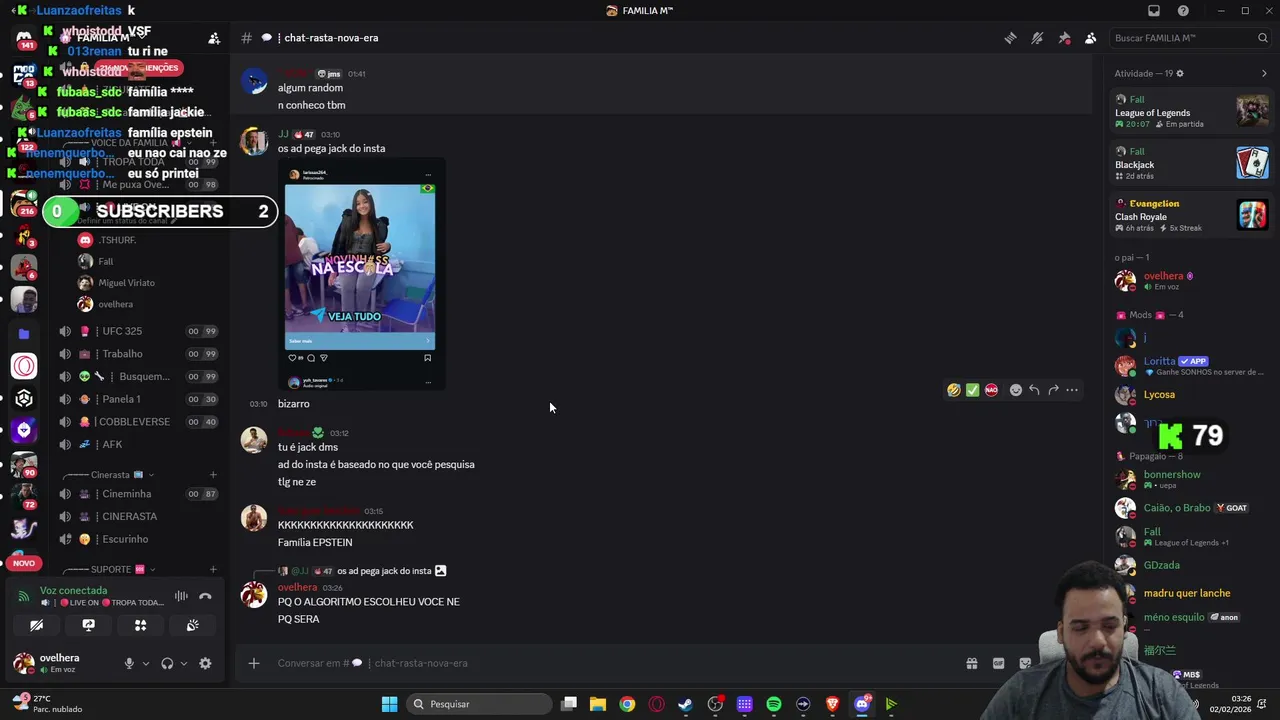
Task: Open Windows Start button on taskbar
Action: [389, 704]
